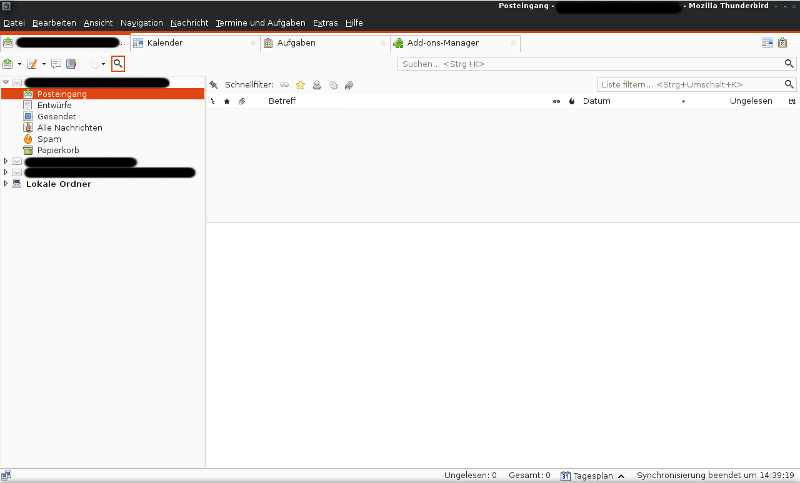Screen dimensions: 800x483
Task: Toggle the attachment quick filter
Action: (349, 85)
